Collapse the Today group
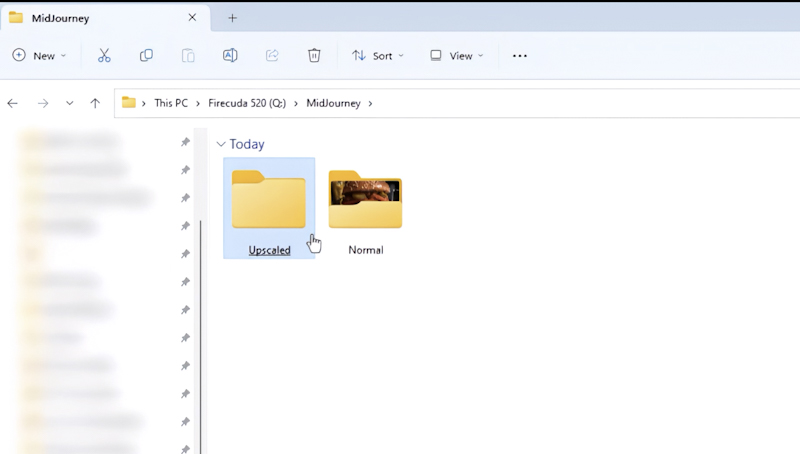Image resolution: width=800 pixels, height=454 pixels. coord(221,144)
